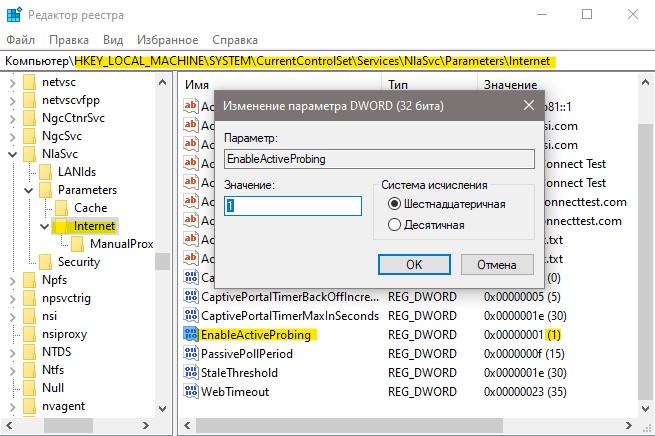Image resolution: width=655 pixels, height=436 pixels.
Task: Confirm the DWORD edit with OK
Action: (414, 264)
